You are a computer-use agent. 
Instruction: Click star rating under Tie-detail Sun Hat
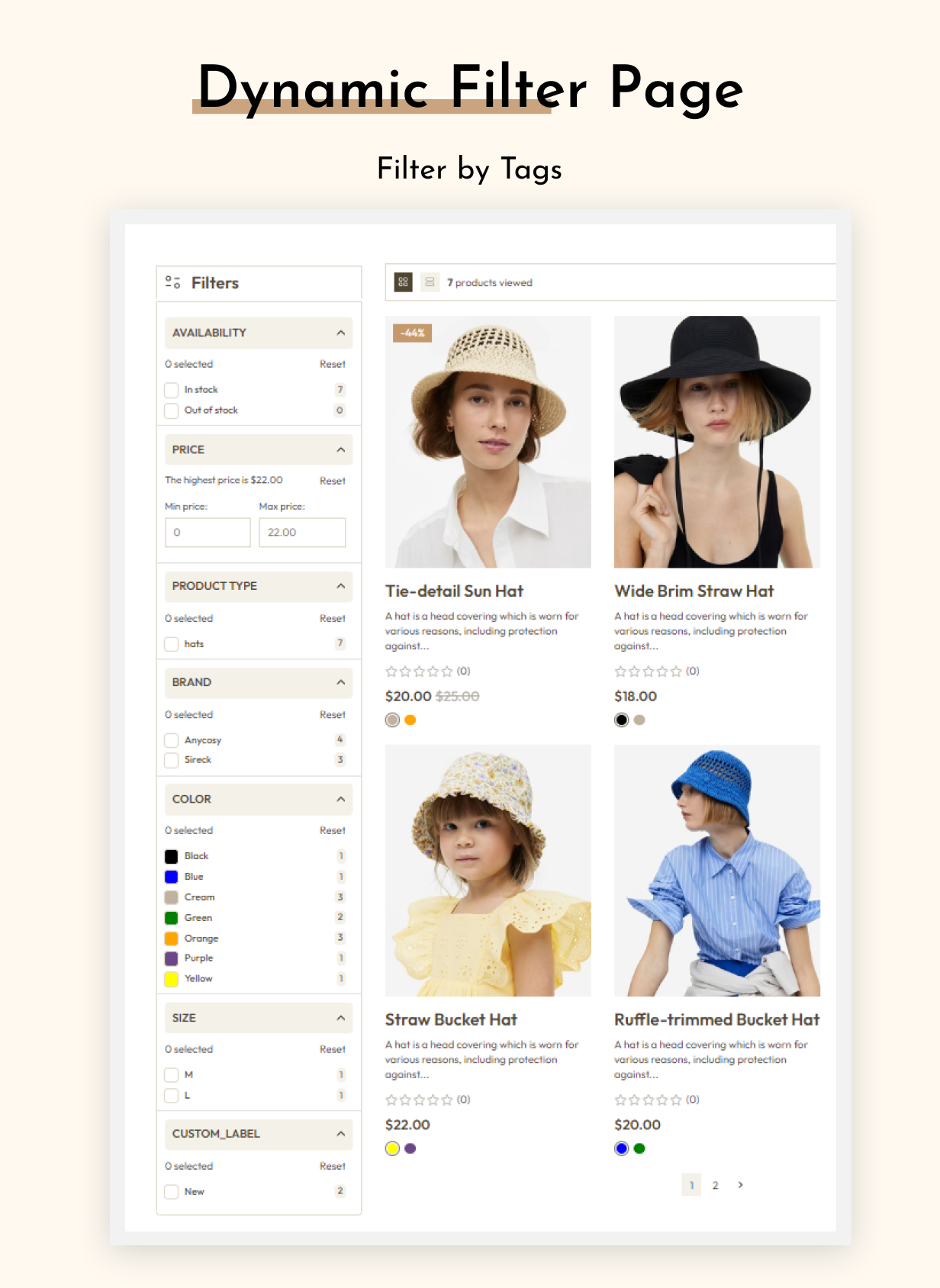point(419,671)
